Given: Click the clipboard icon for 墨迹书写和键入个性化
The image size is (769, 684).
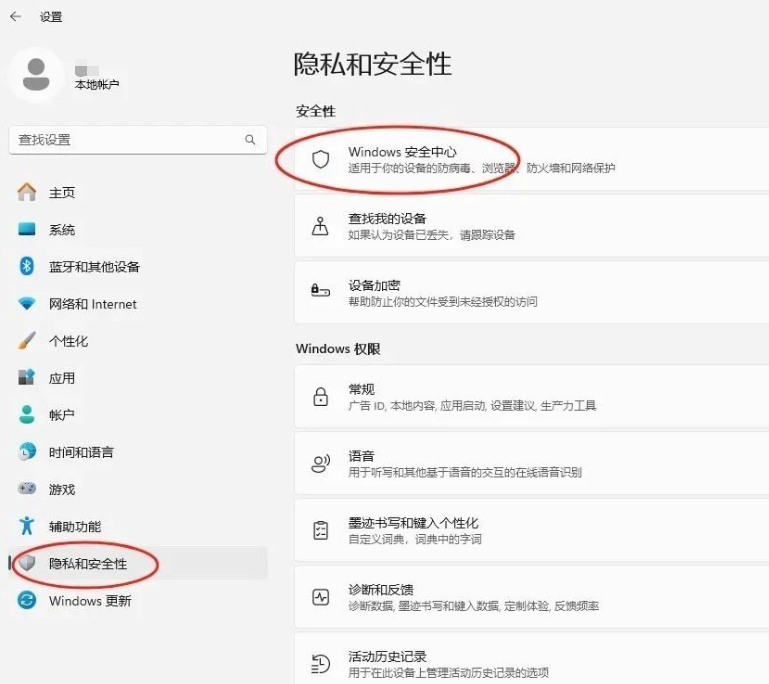Looking at the screenshot, I should pos(320,530).
